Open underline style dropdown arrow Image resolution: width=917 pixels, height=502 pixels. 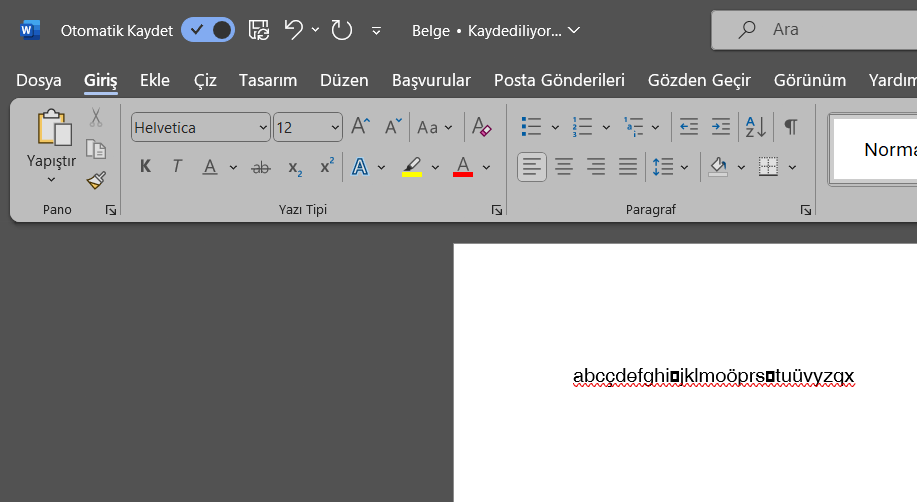(233, 167)
